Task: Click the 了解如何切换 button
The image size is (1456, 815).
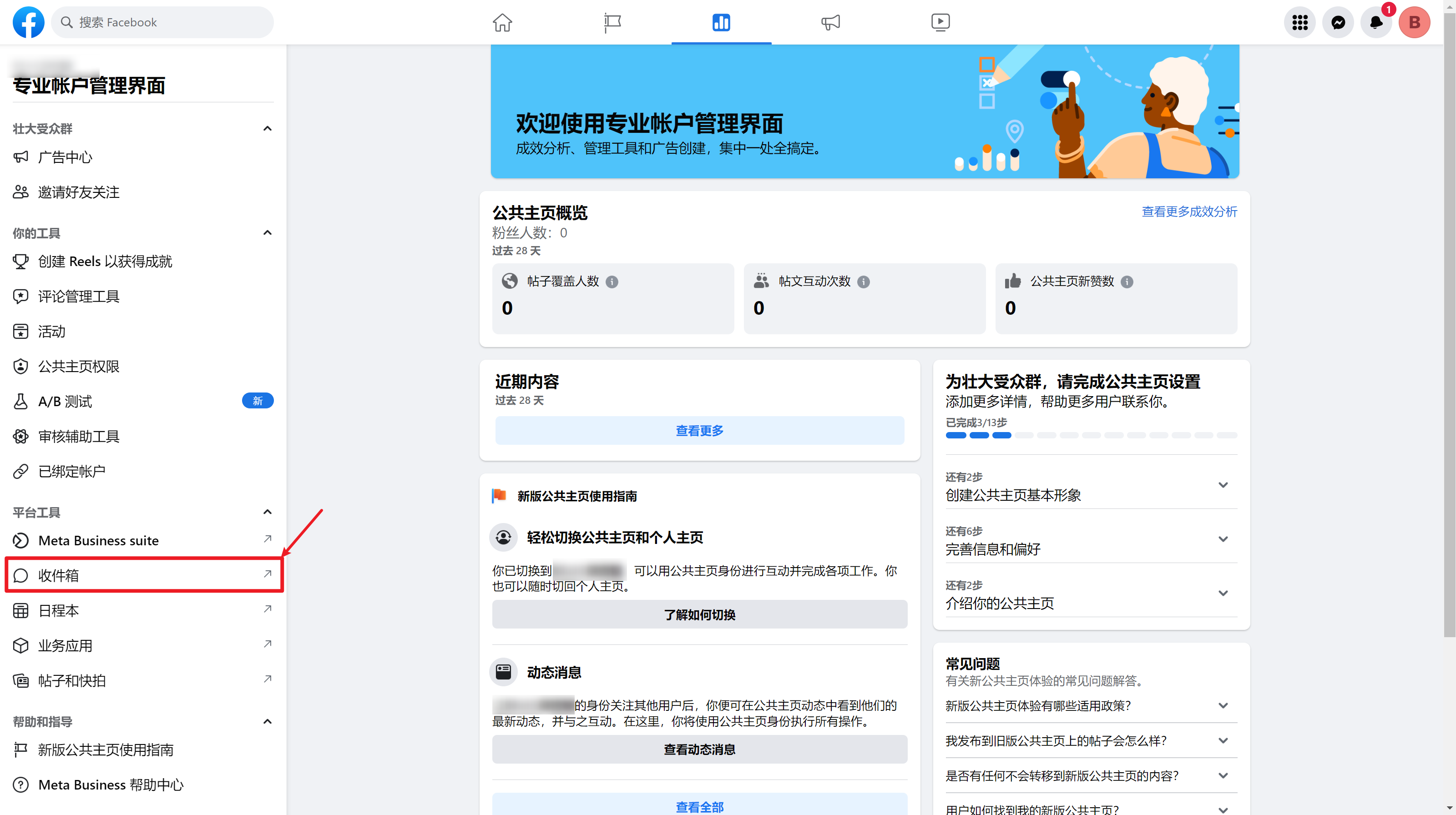Action: point(699,614)
